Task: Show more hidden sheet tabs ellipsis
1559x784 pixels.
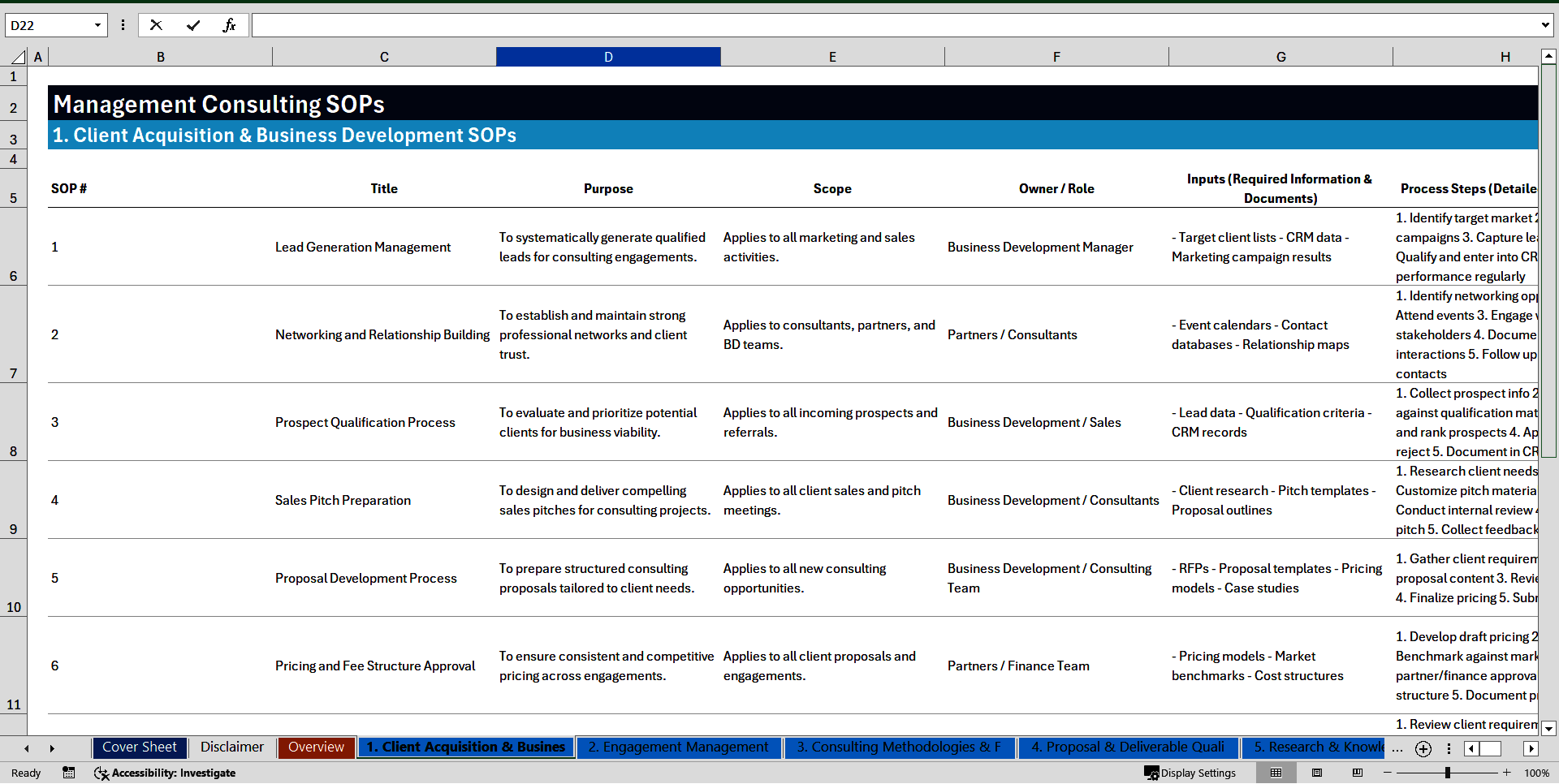Action: coord(1397,748)
